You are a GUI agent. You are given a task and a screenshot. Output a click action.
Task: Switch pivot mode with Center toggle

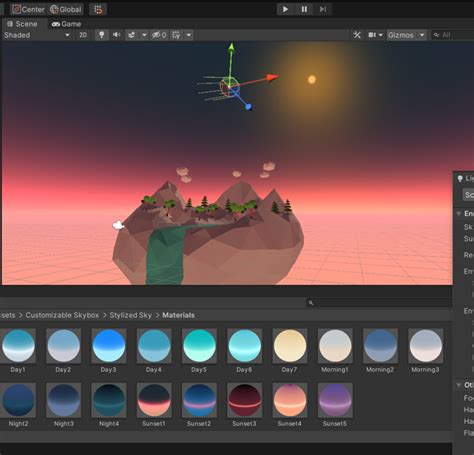pos(28,9)
